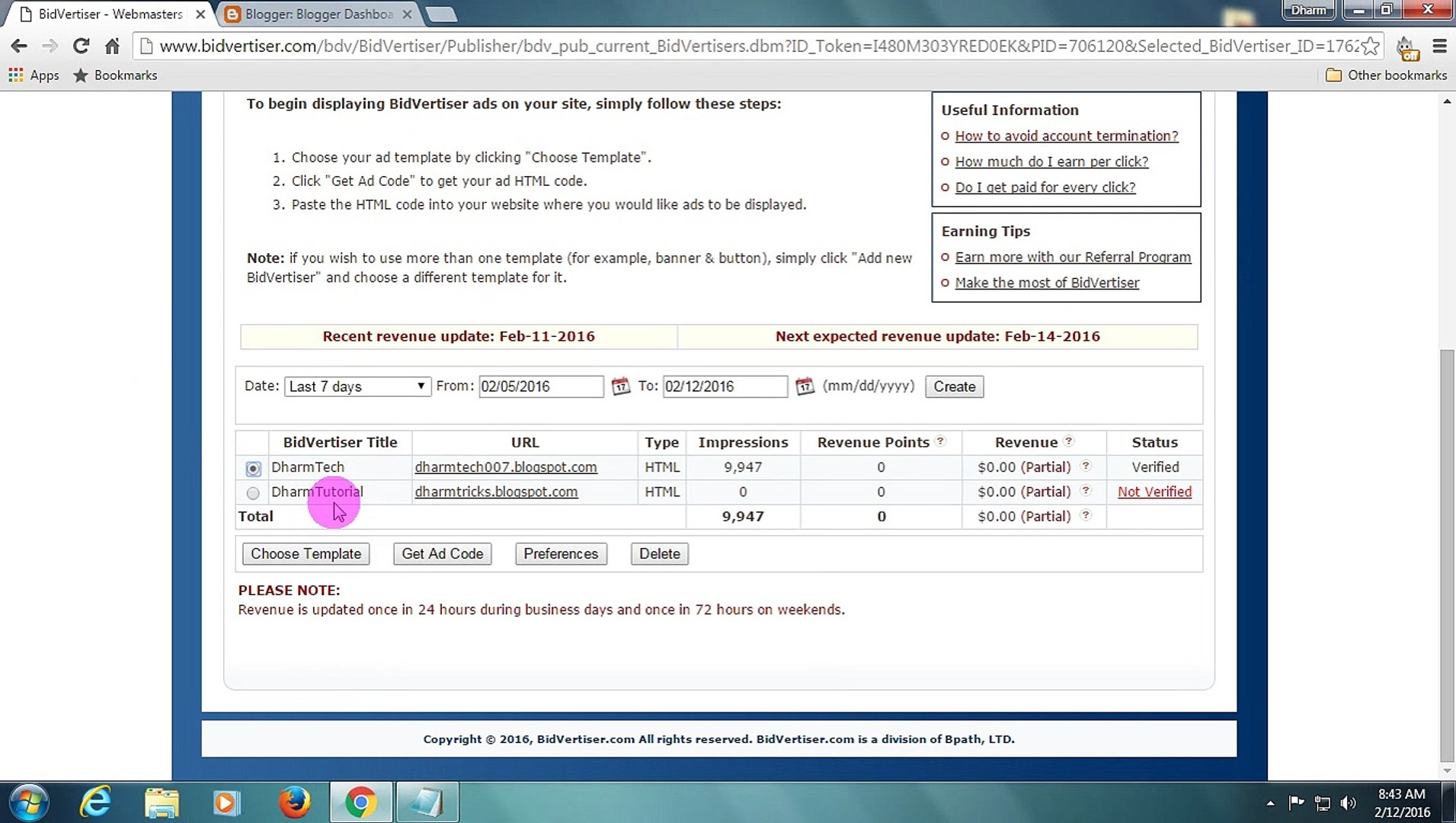Switch to Chrome on the taskbar
1456x823 pixels.
click(x=361, y=802)
